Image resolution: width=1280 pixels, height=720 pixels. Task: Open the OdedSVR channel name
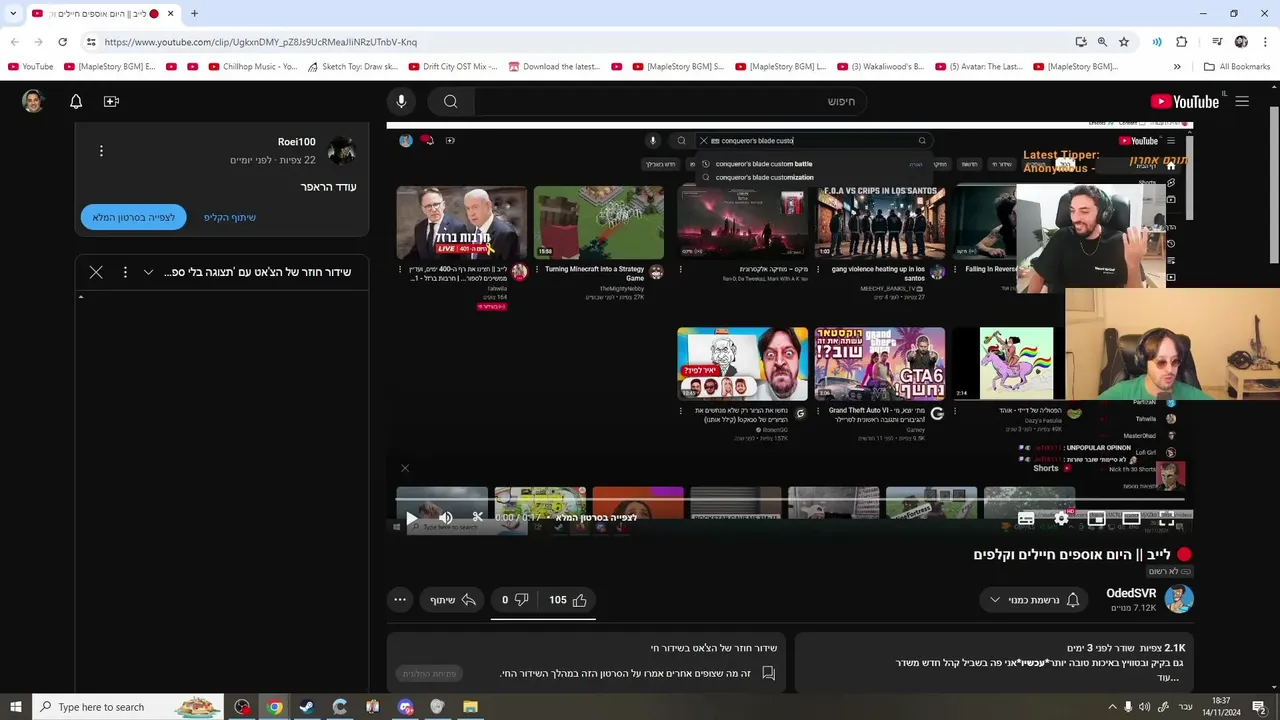[1131, 593]
